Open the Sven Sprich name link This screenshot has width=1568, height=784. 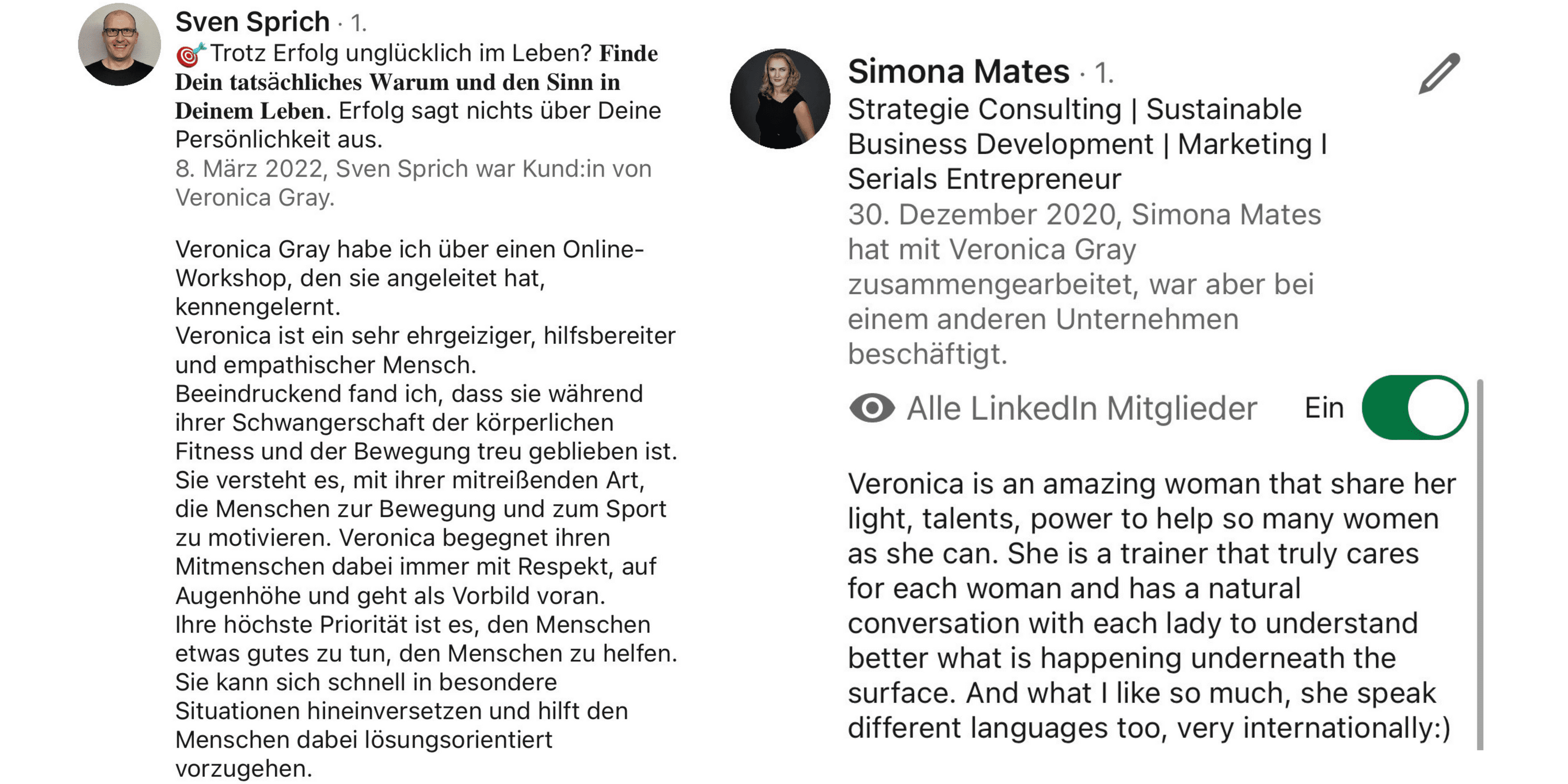252,22
